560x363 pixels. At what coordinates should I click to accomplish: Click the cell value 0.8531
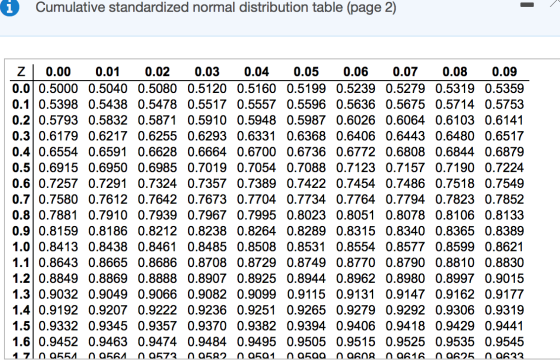click(x=306, y=247)
